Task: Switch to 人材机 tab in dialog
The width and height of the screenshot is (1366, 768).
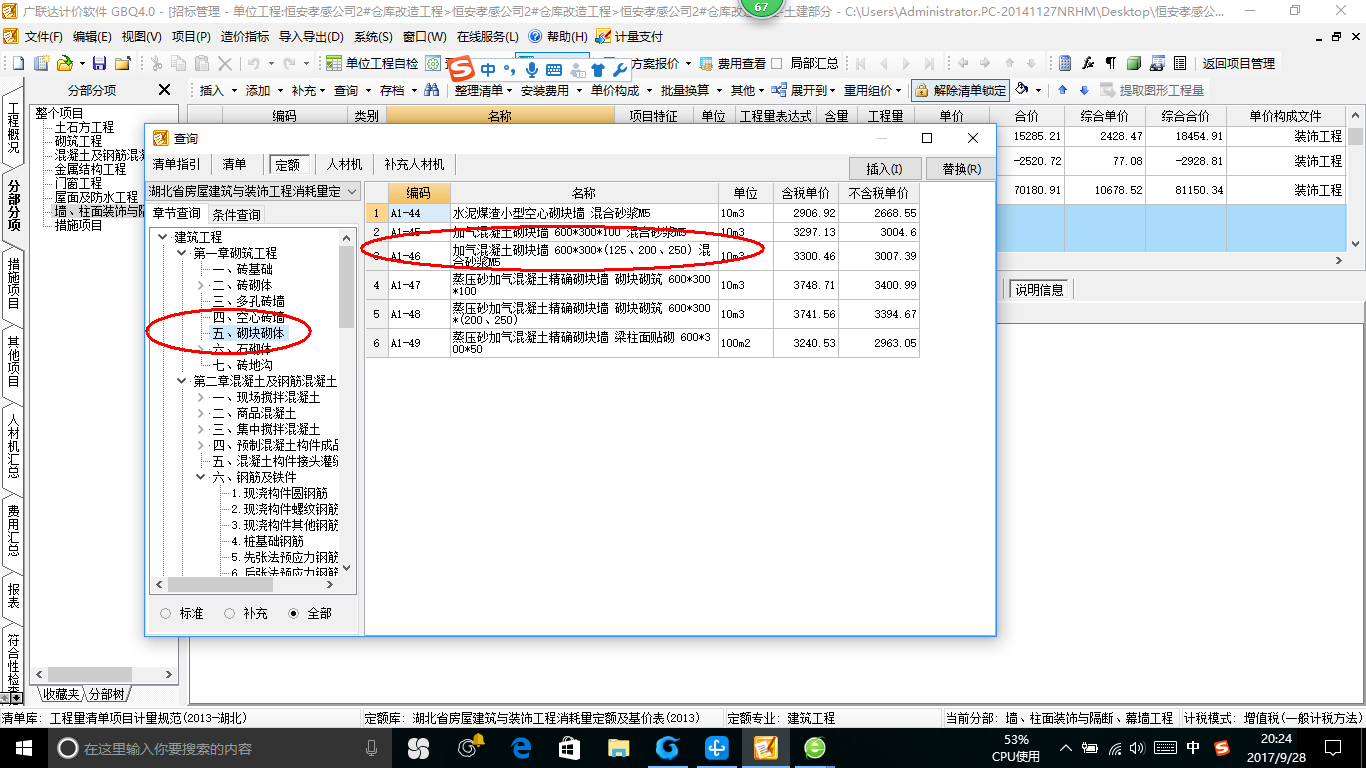Action: (345, 164)
